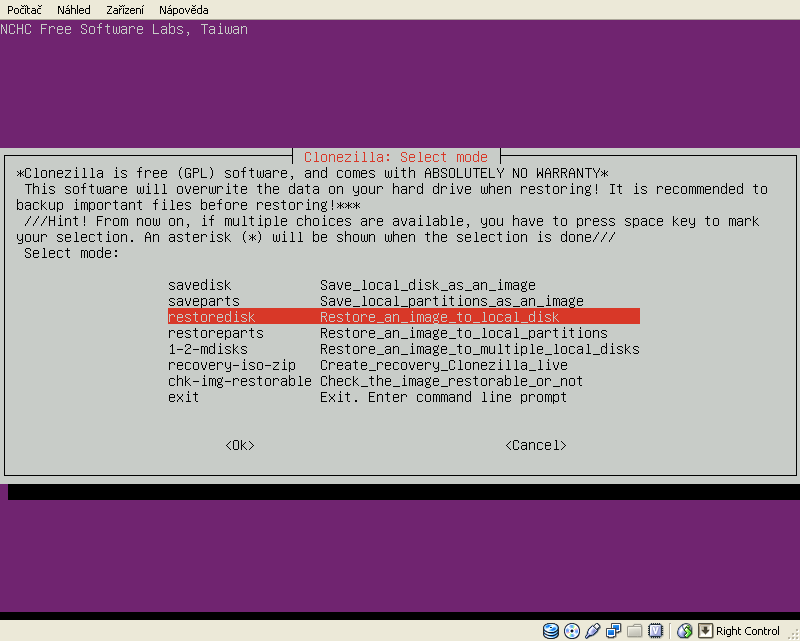Click the shared folders status icon
The image size is (800, 641).
coord(634,631)
